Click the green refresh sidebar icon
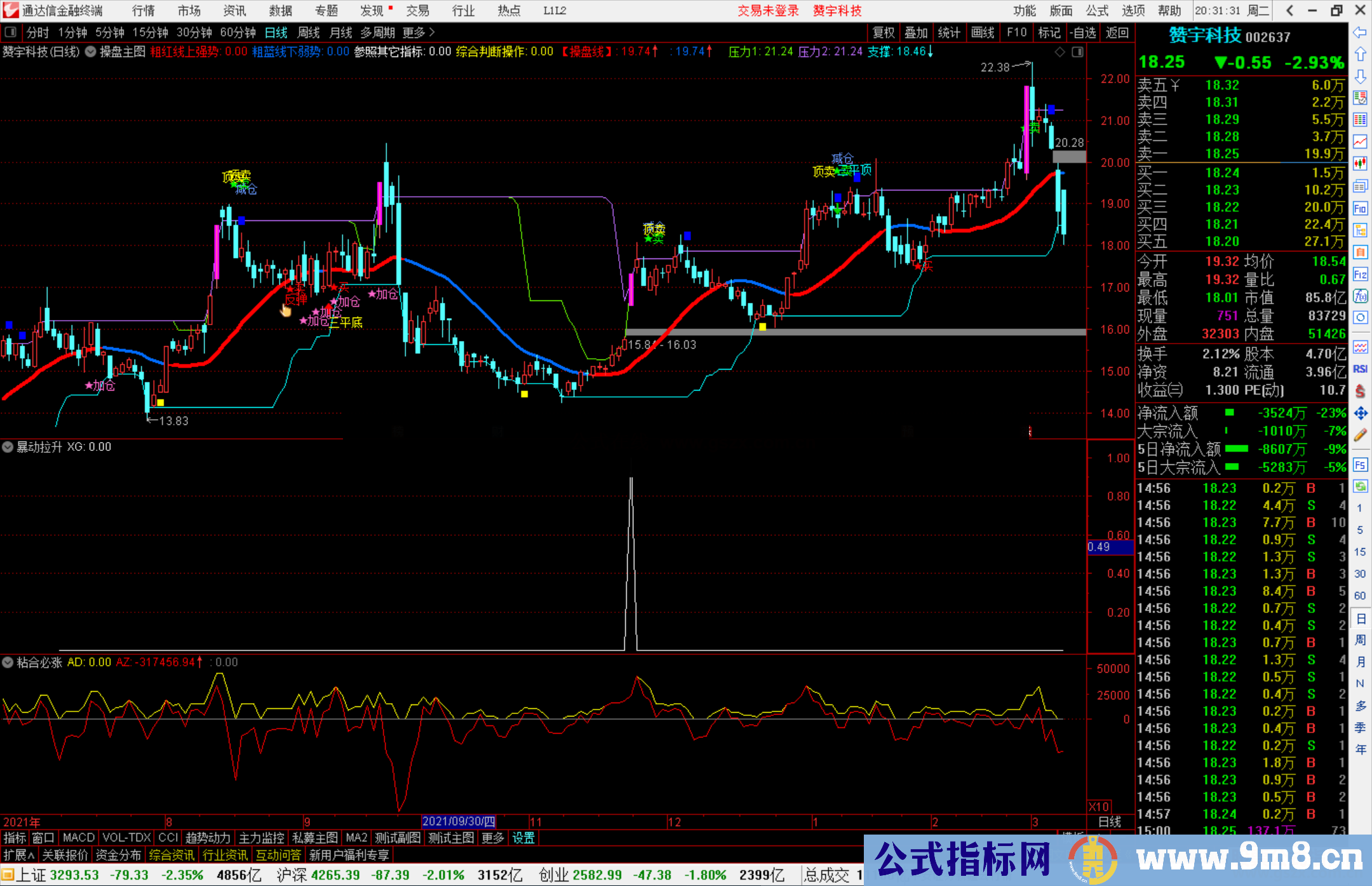The height and width of the screenshot is (886, 1372). 1360,487
